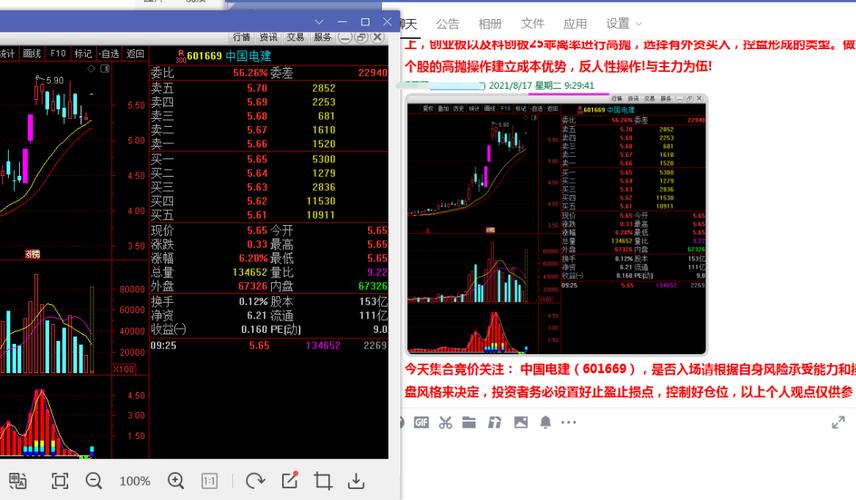Click the music share icon in chat toolbar
856x500 pixels.
click(x=495, y=422)
